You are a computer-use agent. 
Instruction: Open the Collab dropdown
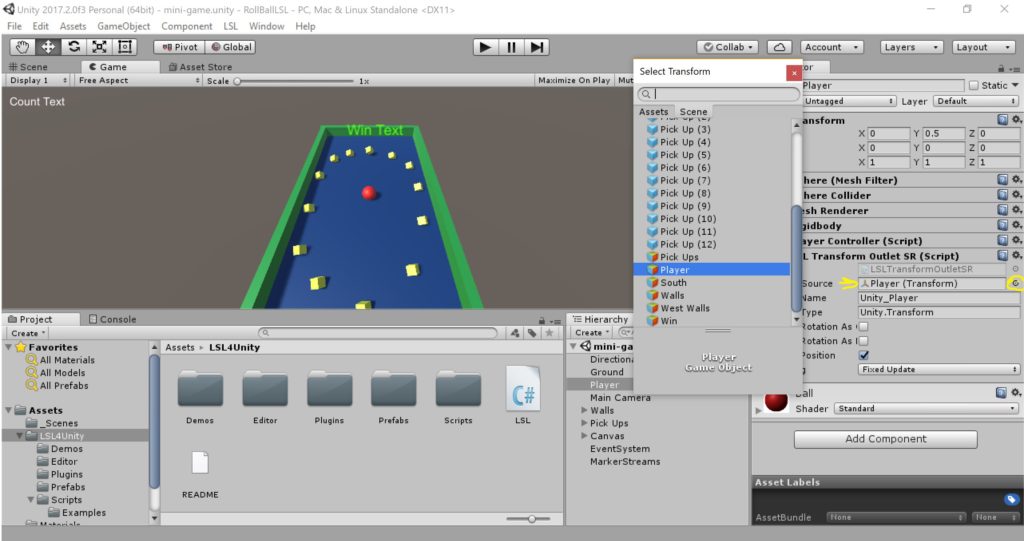tap(728, 47)
